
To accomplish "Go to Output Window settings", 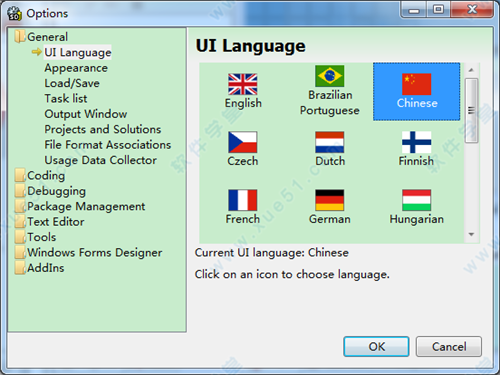I will pos(86,114).
